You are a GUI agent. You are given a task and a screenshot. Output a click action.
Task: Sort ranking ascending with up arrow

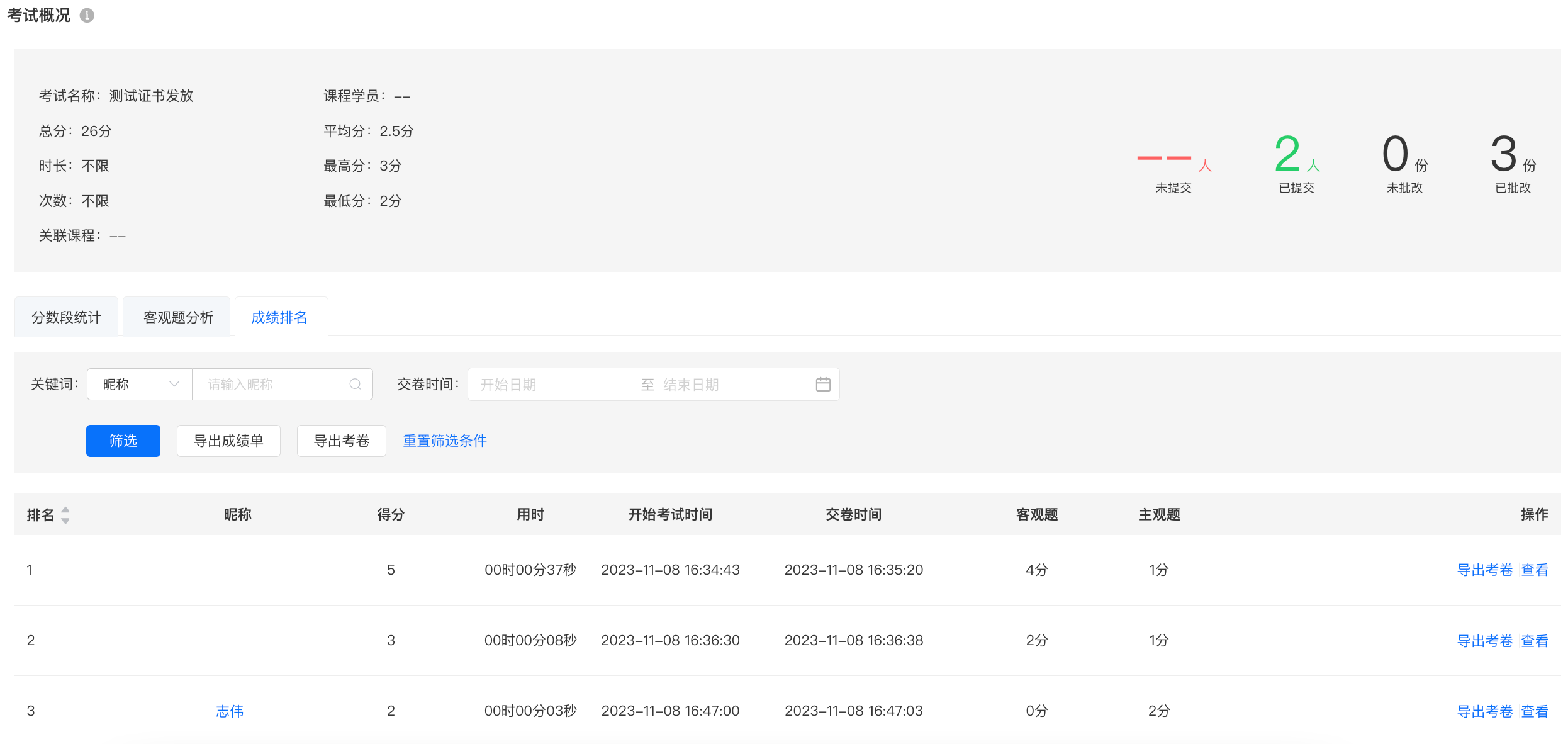(65, 510)
